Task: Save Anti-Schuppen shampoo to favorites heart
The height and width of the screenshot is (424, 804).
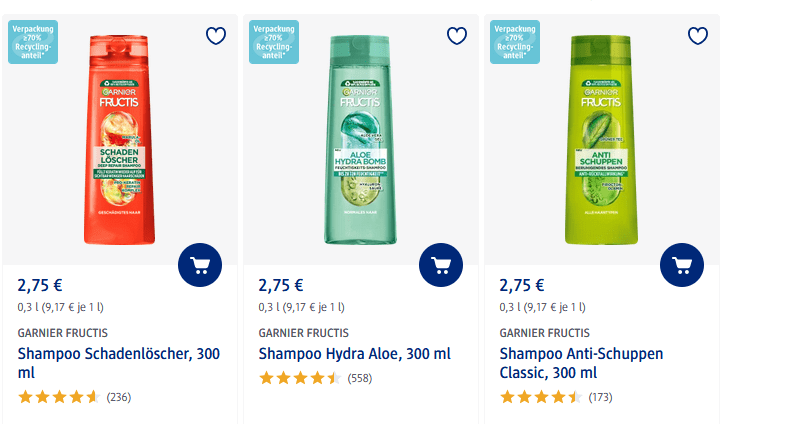Action: click(x=698, y=37)
